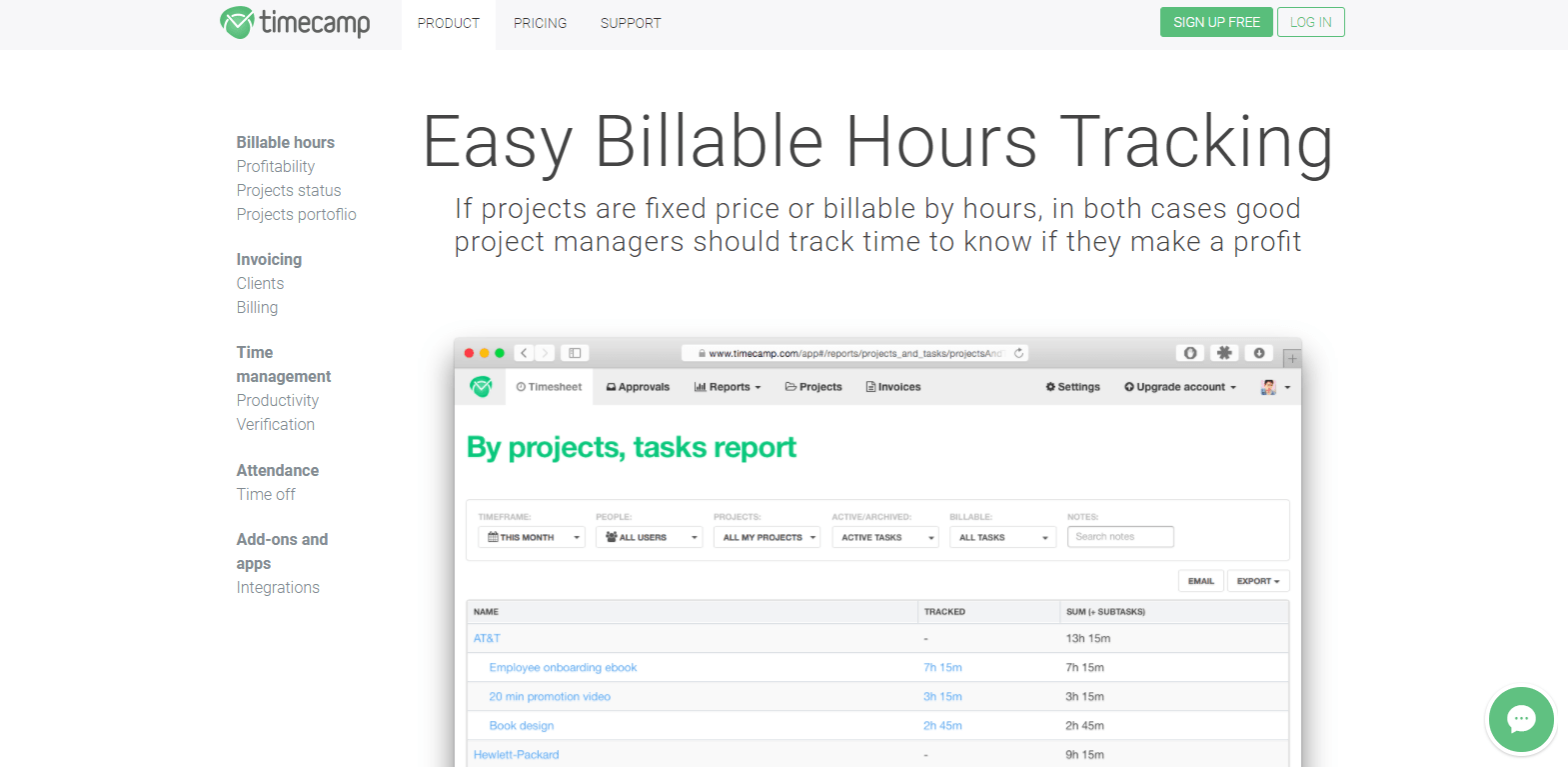Open ACTIVE TASKS dropdown
Image resolution: width=1568 pixels, height=767 pixels.
[885, 537]
